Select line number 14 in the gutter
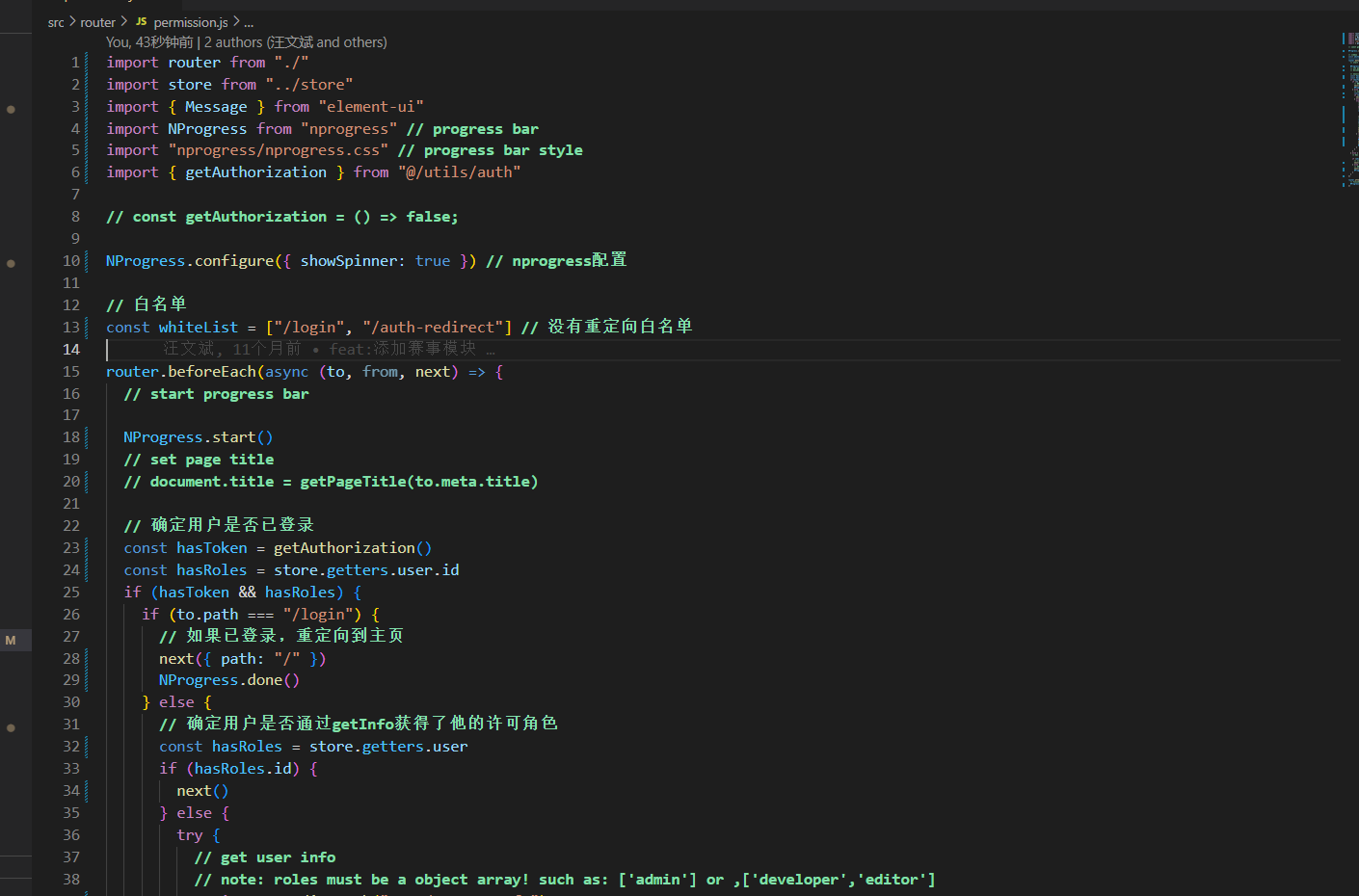Image resolution: width=1359 pixels, height=896 pixels. coord(71,349)
